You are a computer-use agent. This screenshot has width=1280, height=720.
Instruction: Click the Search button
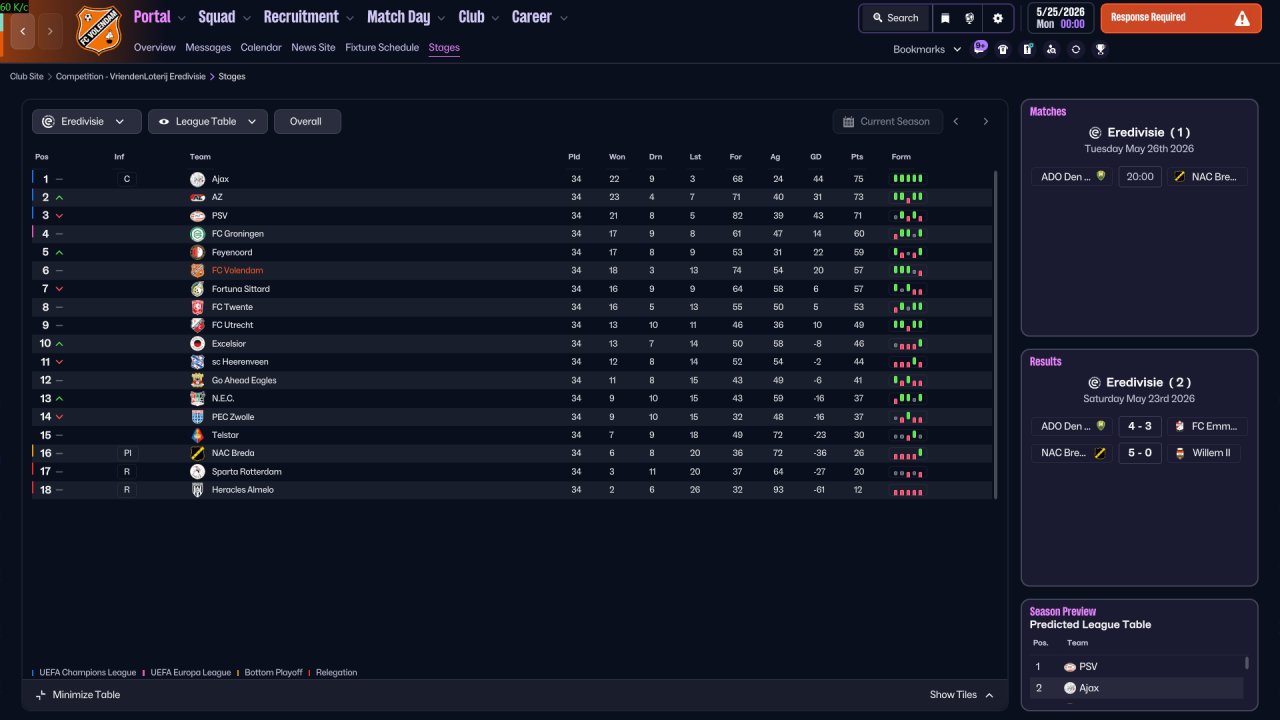895,18
